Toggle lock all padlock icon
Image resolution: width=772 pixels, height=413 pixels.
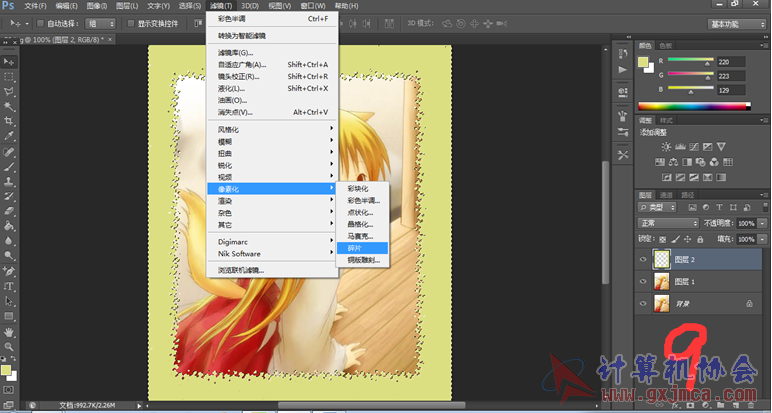700,239
